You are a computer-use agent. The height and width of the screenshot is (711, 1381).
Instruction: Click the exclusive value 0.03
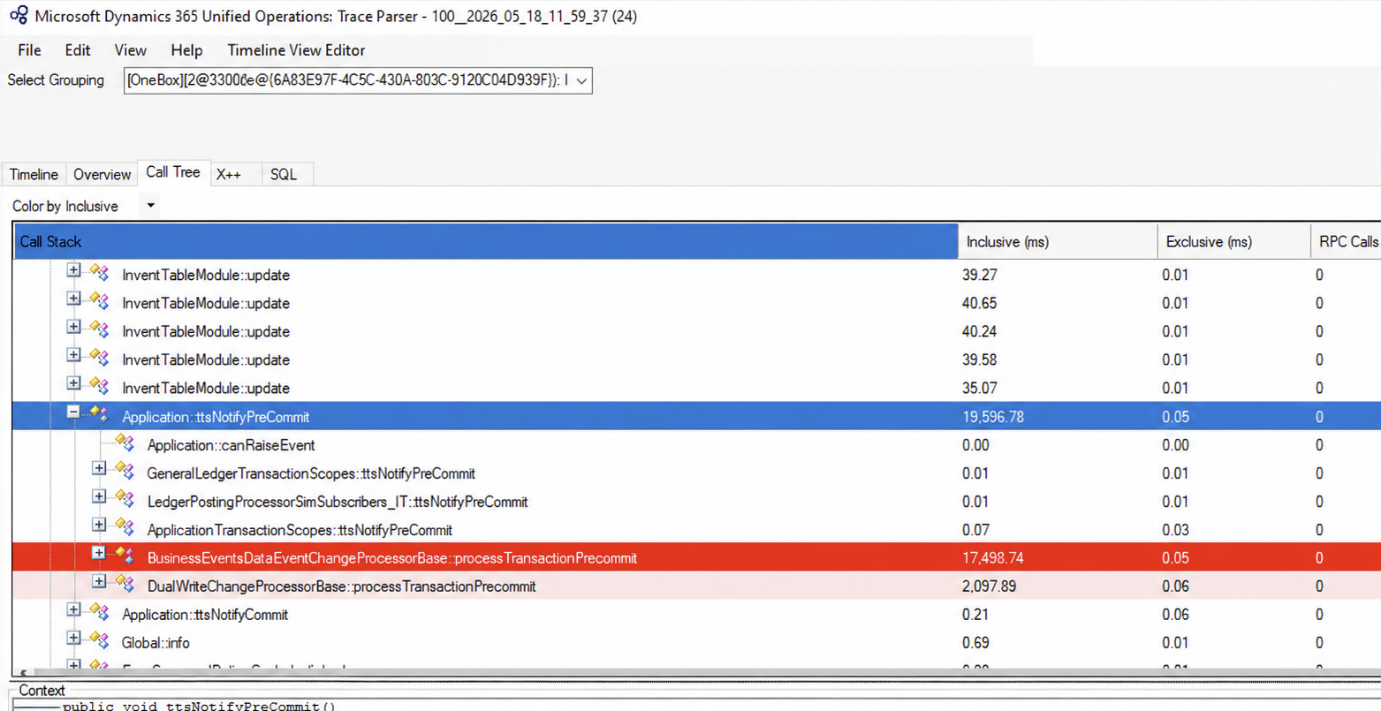tap(1175, 530)
